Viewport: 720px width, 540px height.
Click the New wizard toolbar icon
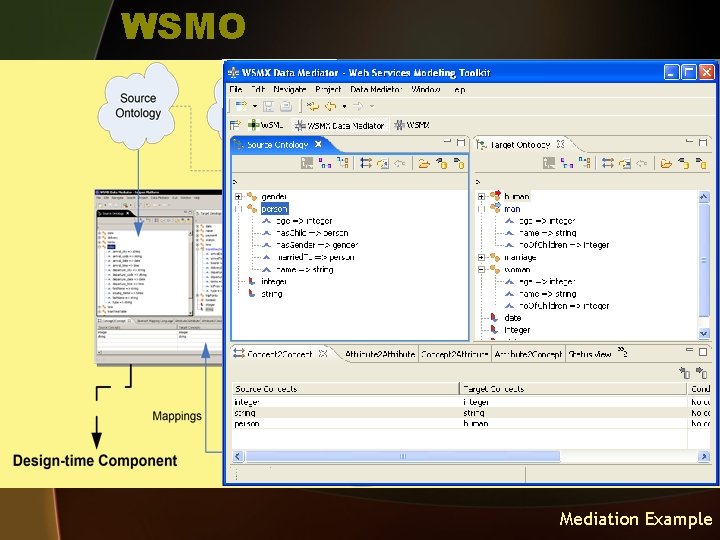coord(241,106)
